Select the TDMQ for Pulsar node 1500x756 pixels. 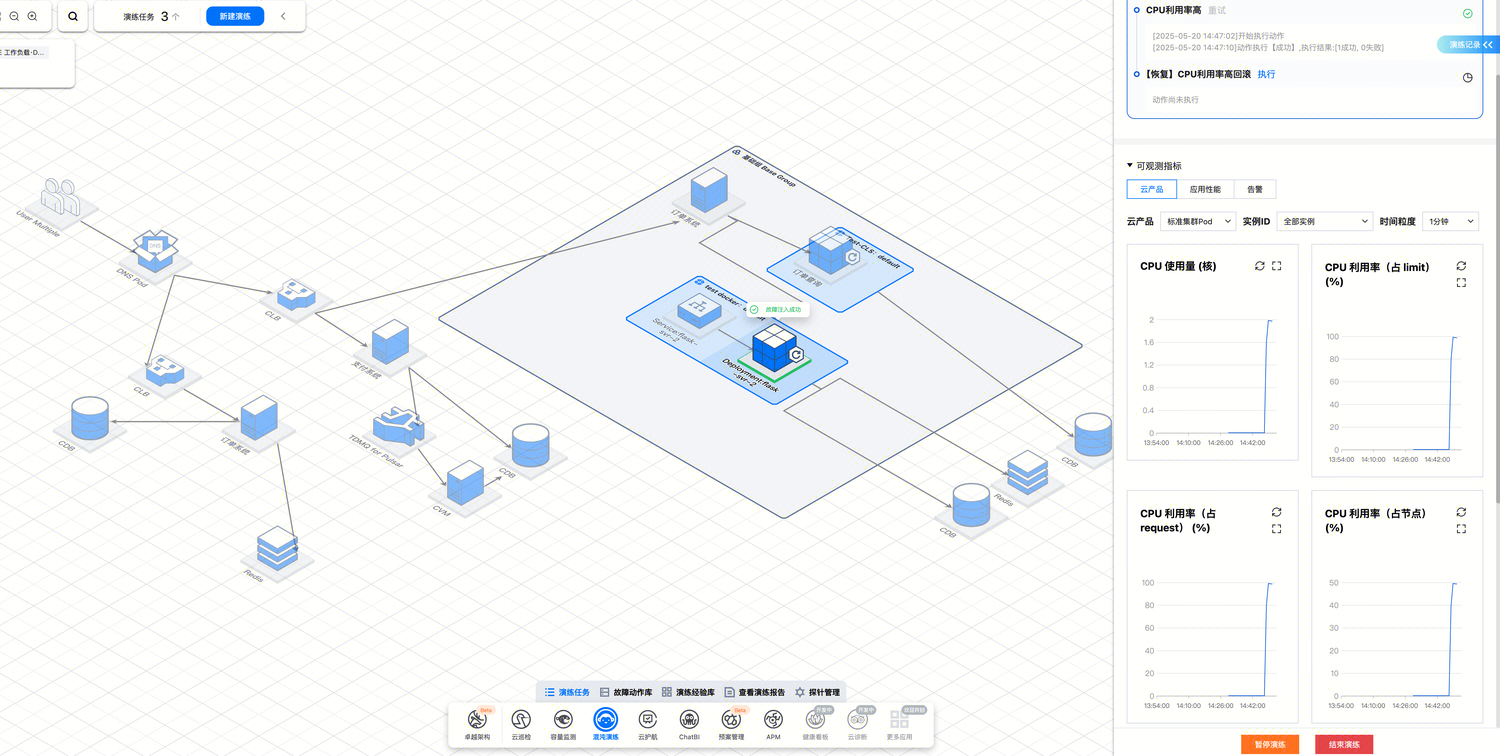click(x=397, y=428)
